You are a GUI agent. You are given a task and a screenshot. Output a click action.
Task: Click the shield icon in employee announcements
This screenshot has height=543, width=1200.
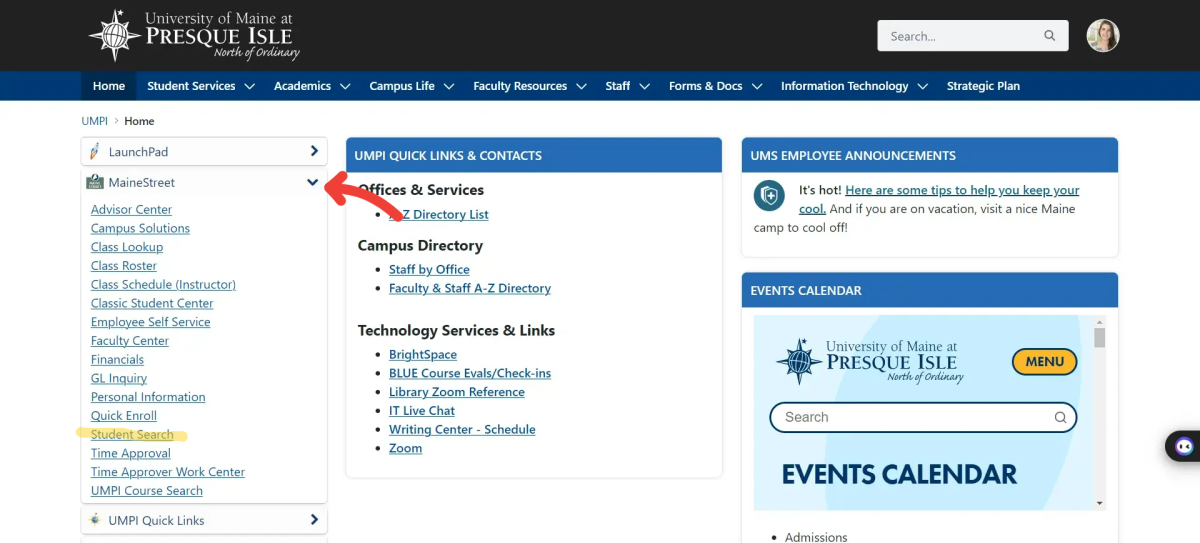(769, 196)
